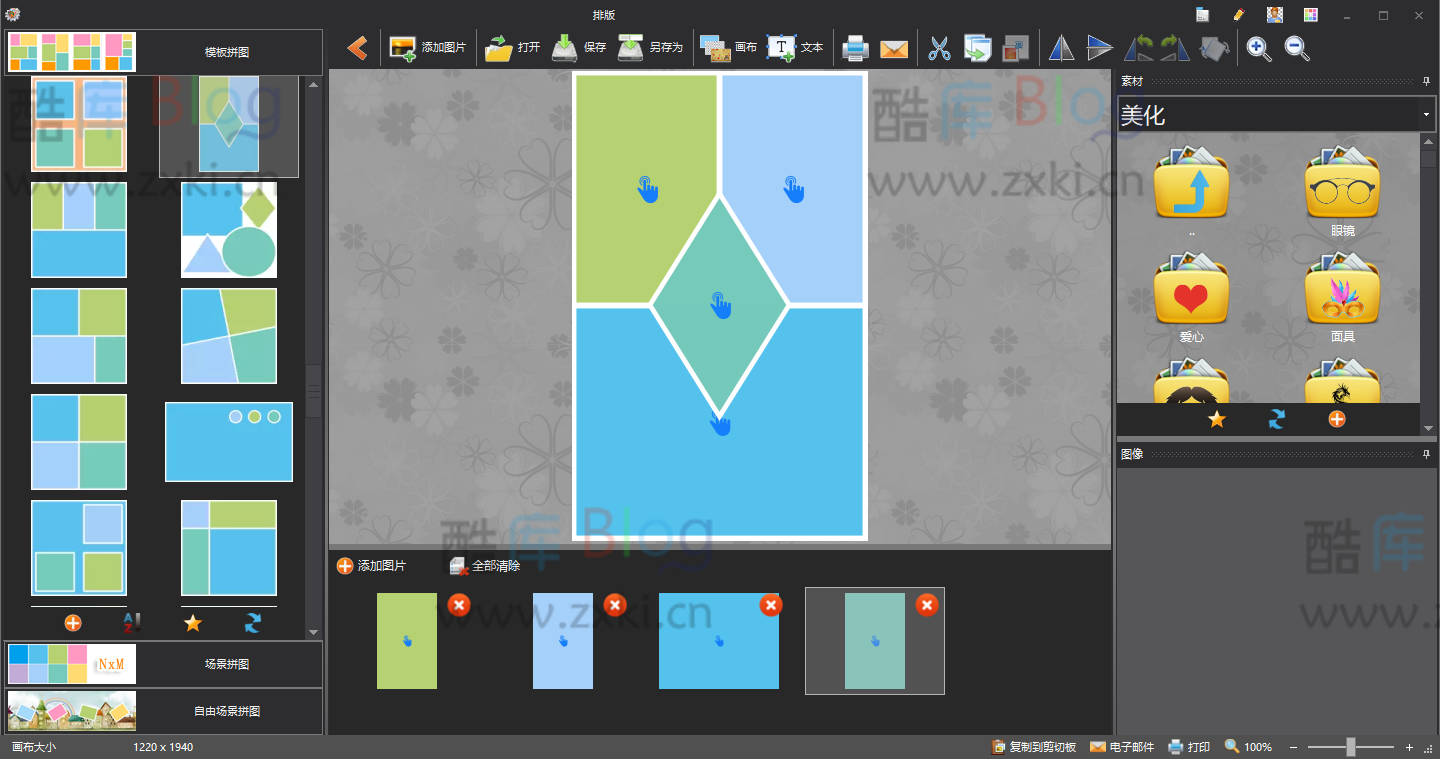Pin the 素材 panel using its pin icon
Viewport: 1440px width, 759px height.
click(x=1427, y=80)
